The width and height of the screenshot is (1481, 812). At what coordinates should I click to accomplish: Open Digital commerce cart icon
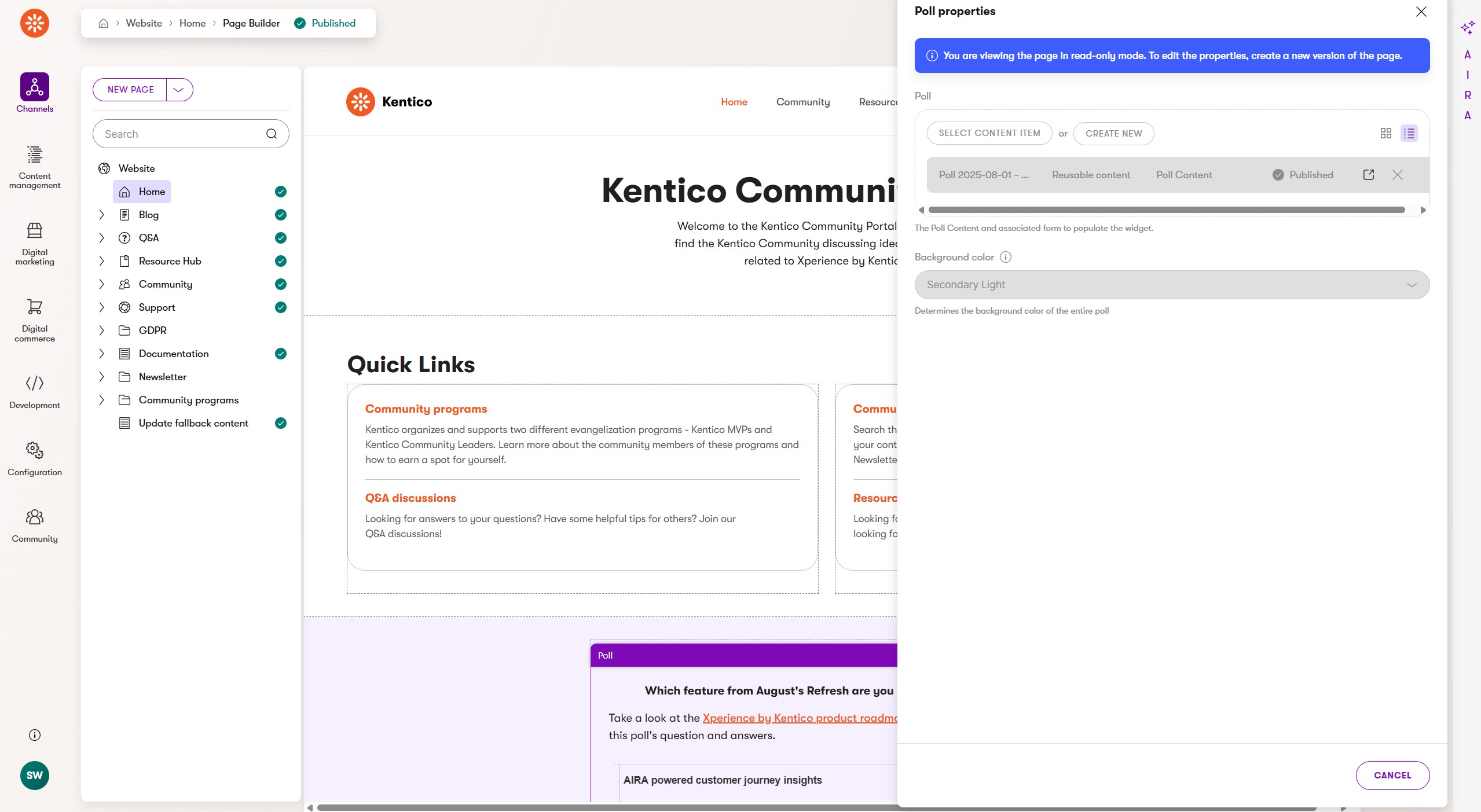[x=35, y=307]
